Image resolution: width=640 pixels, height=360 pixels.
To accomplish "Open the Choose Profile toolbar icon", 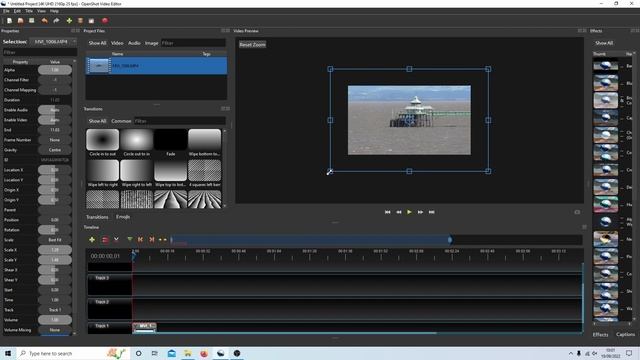I will point(80,20).
